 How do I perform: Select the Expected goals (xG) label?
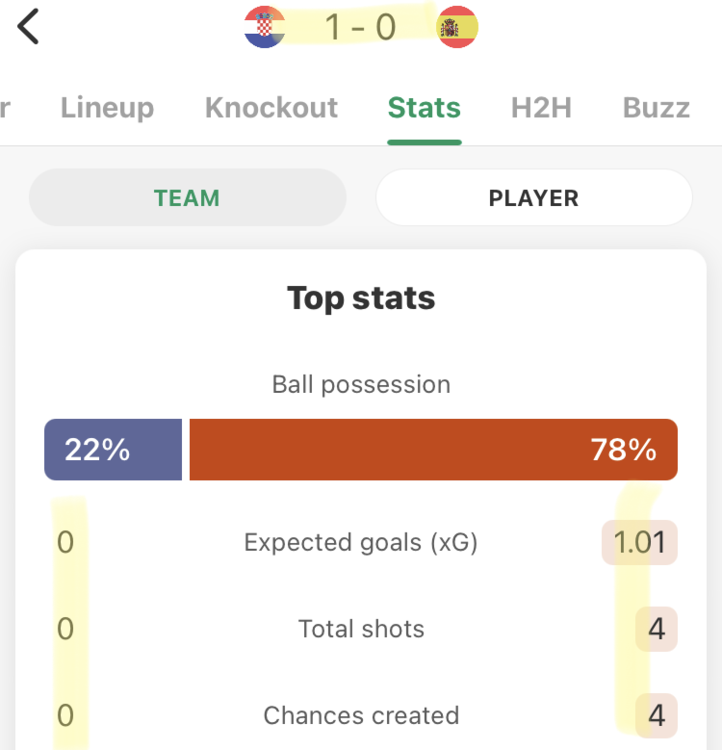pos(361,543)
